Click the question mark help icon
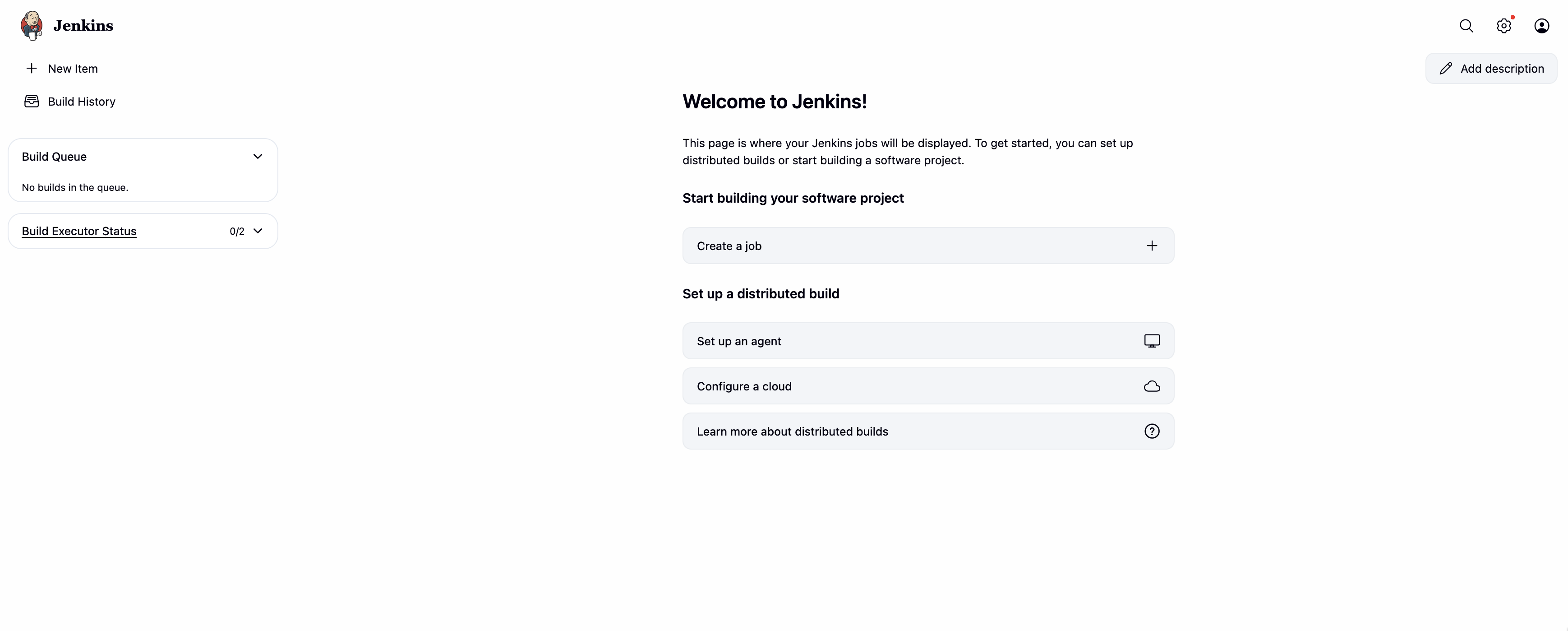The height and width of the screenshot is (631, 1568). click(1152, 431)
